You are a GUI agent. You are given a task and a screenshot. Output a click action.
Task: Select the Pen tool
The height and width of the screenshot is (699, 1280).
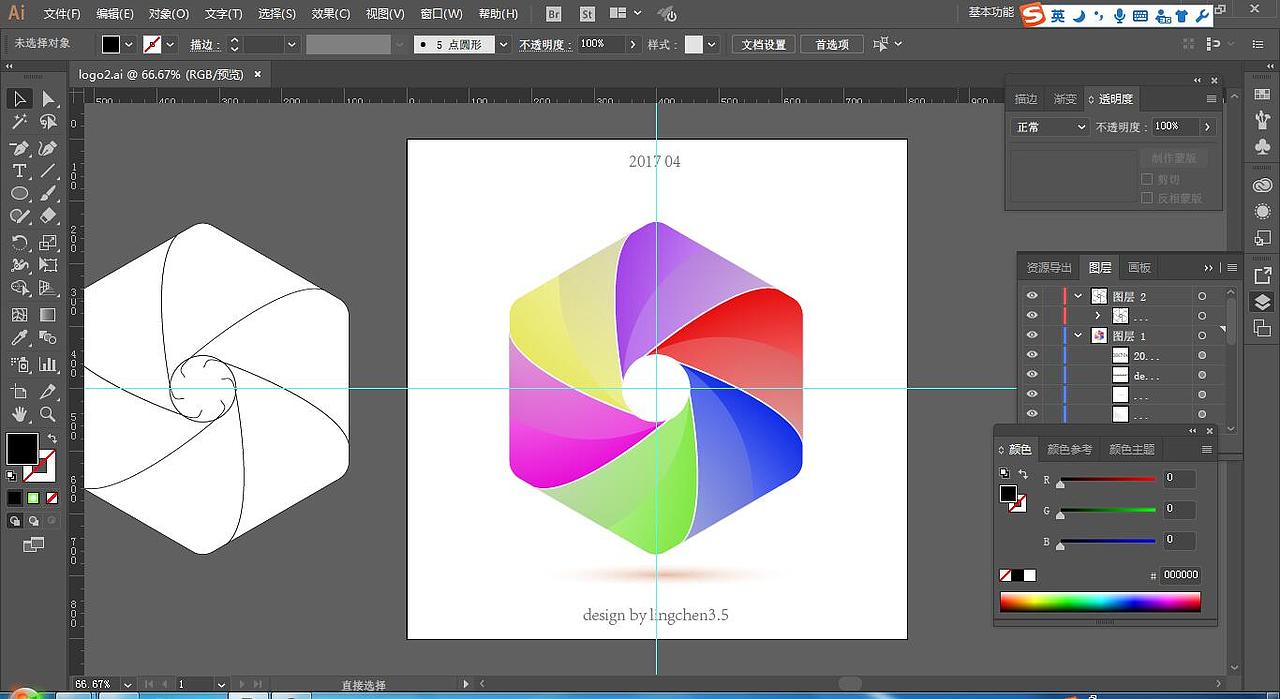point(19,147)
